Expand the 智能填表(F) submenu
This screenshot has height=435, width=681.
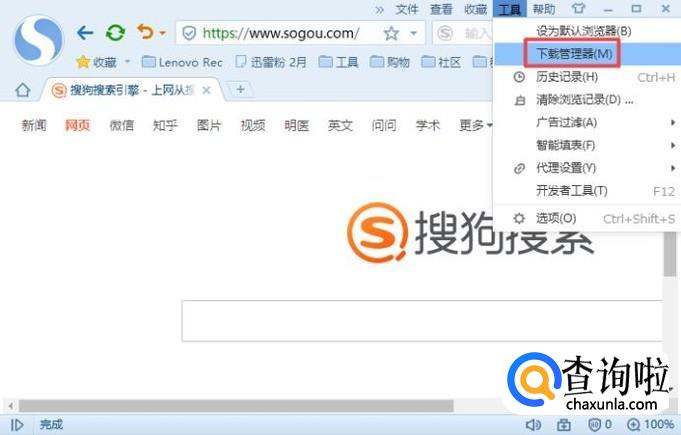tap(586, 145)
